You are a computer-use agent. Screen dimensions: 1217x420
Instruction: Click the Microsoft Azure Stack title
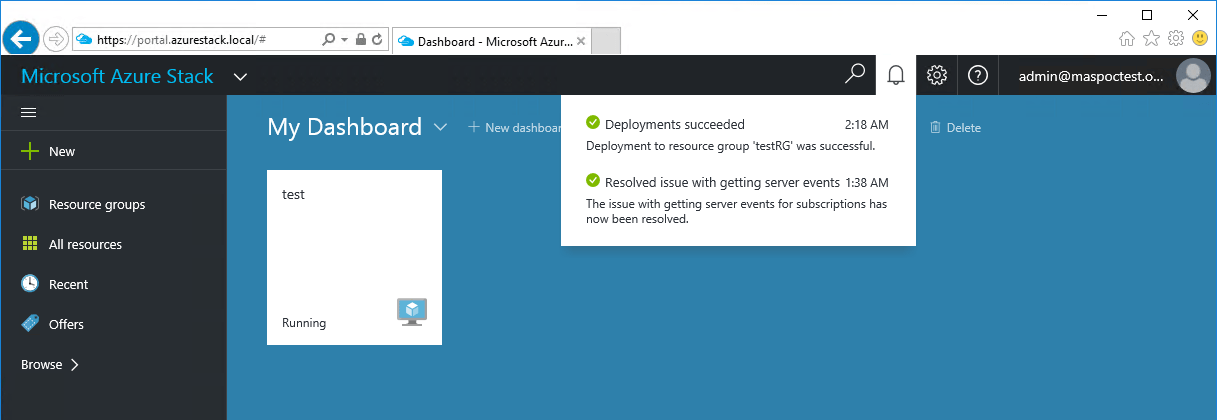coord(117,76)
